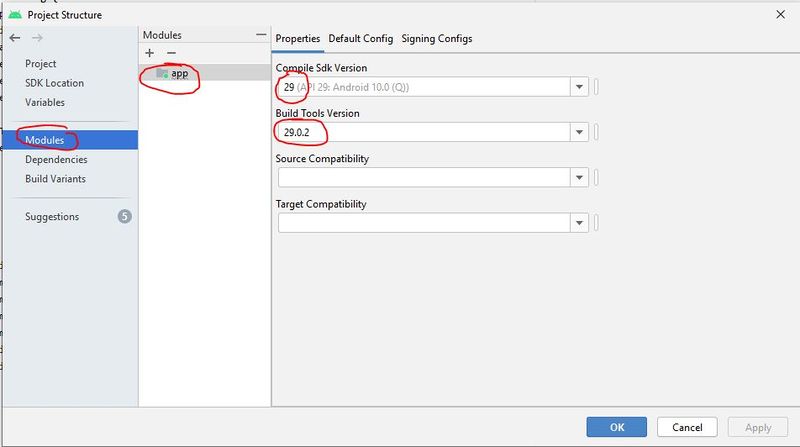This screenshot has width=800, height=447.
Task: Click the Build Tools Version field
Action: (424, 132)
